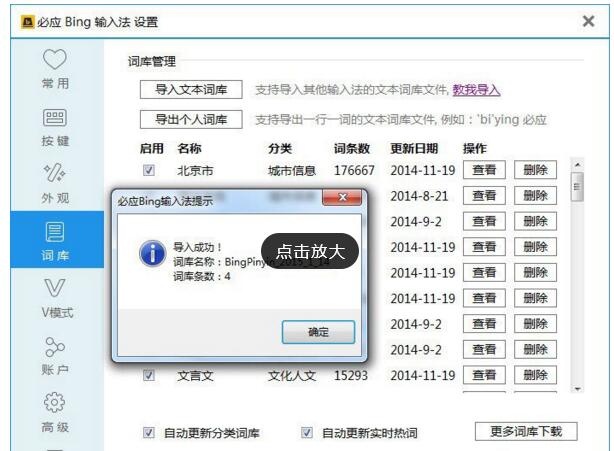Click 导入文本词库 button

191,90
